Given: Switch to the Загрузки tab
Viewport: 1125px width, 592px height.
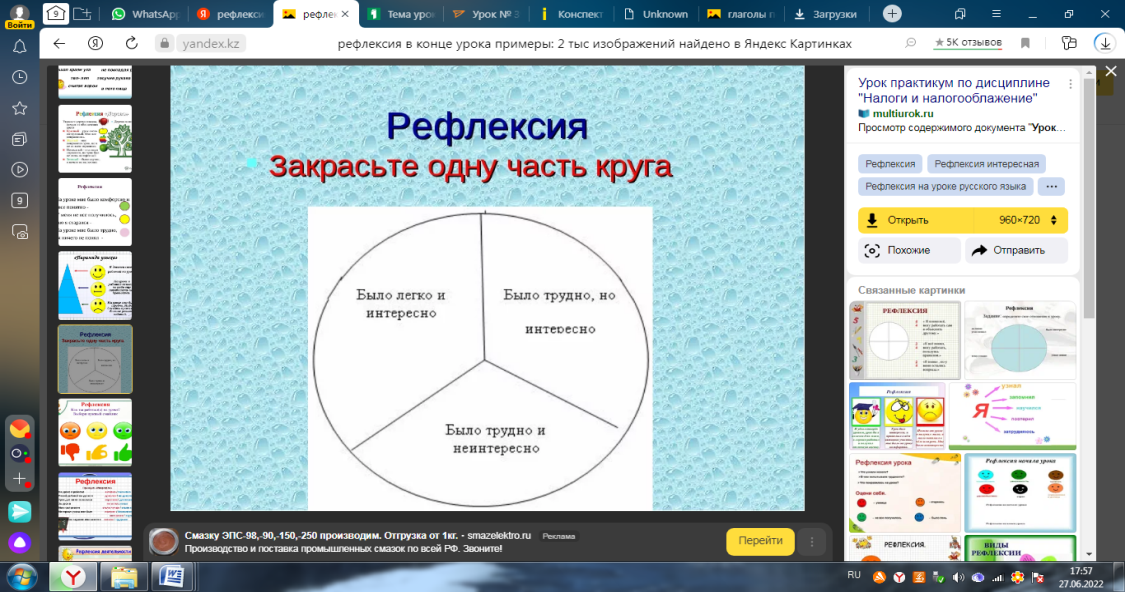Looking at the screenshot, I should pyautogui.click(x=826, y=14).
